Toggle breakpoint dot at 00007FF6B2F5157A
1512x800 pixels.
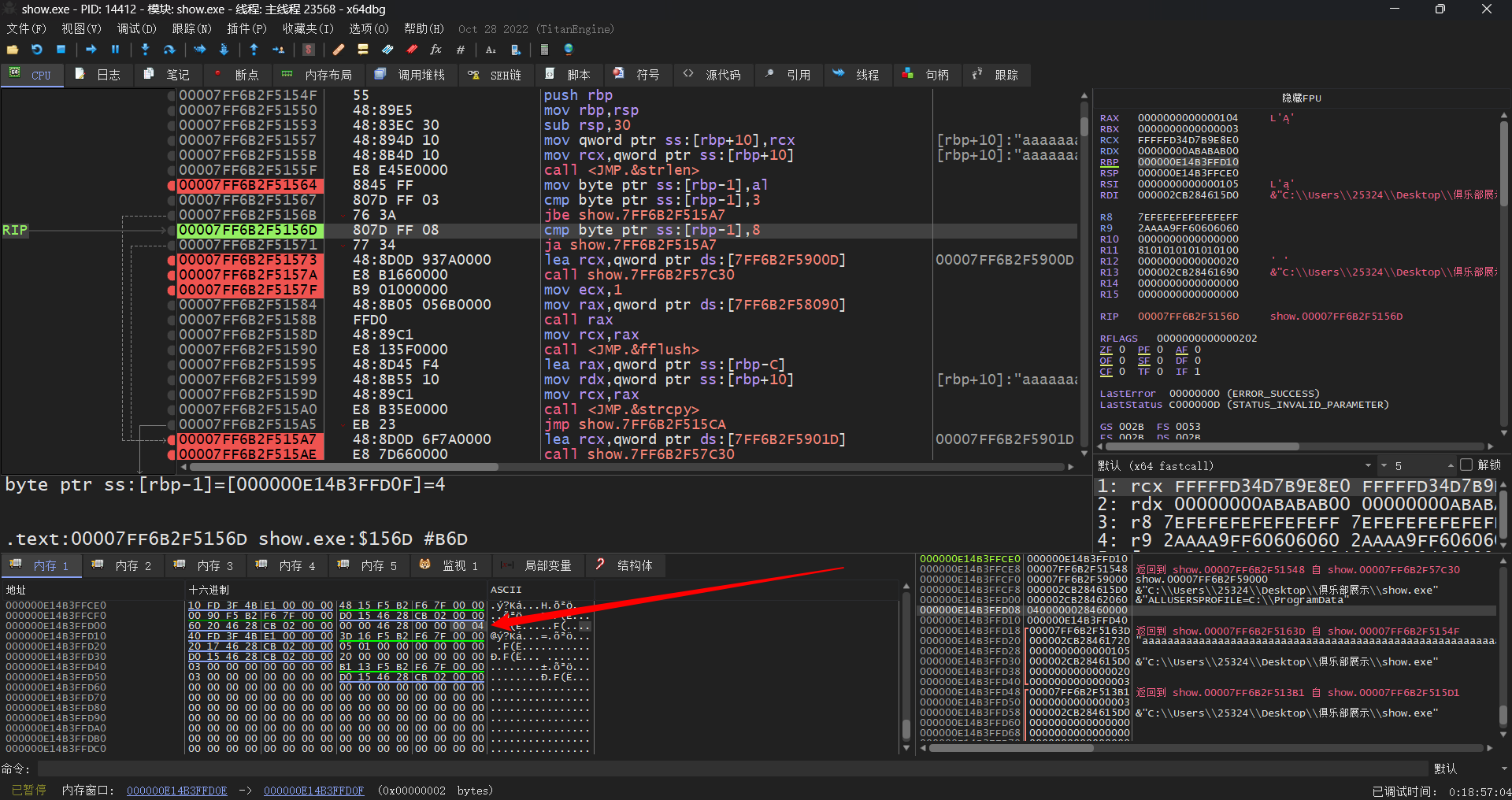pos(171,276)
